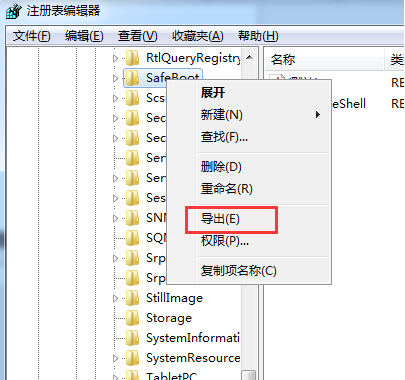
Task: Expand the Scs tree node arrow
Action: click(115, 99)
